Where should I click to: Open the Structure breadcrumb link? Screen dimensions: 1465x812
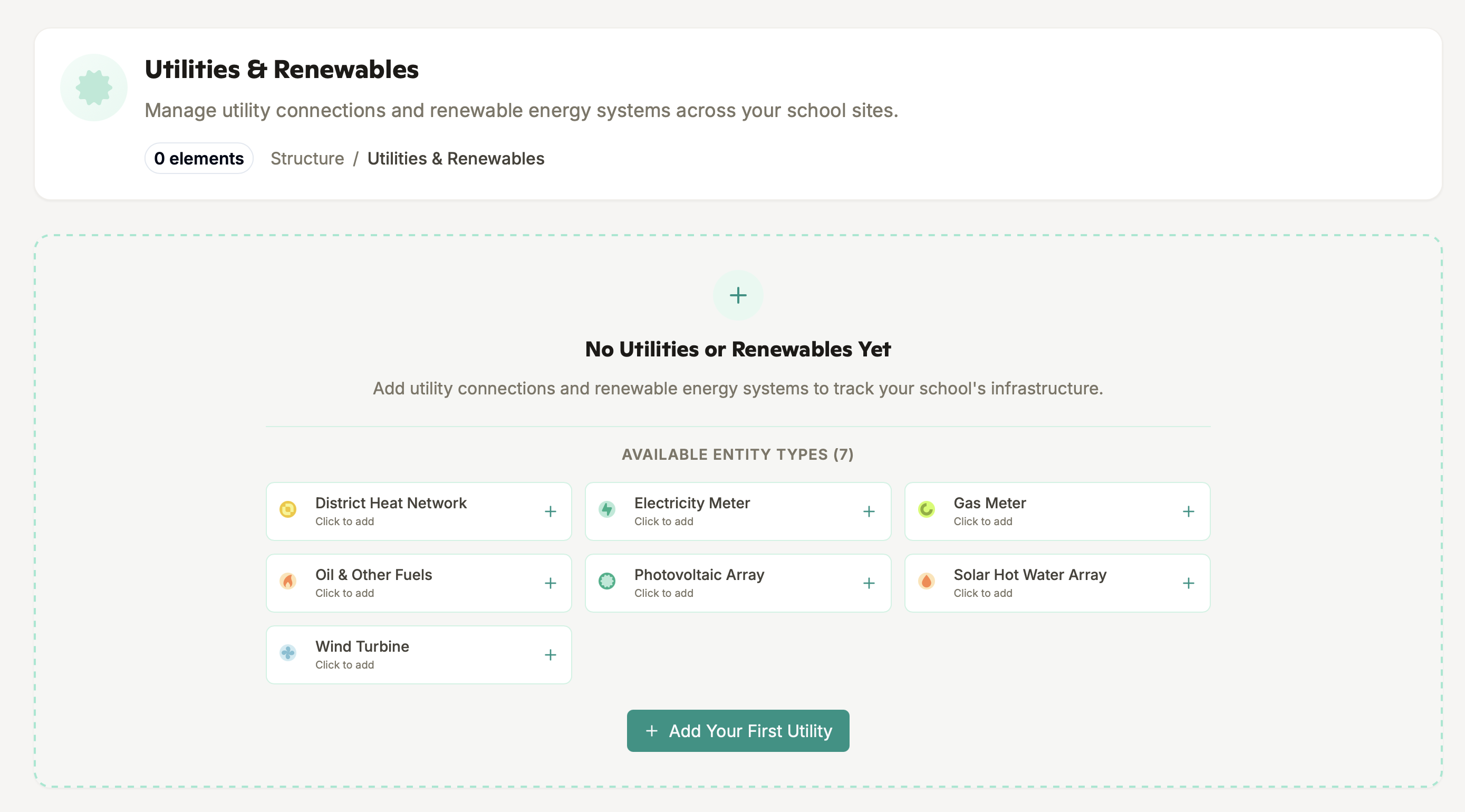tap(307, 159)
